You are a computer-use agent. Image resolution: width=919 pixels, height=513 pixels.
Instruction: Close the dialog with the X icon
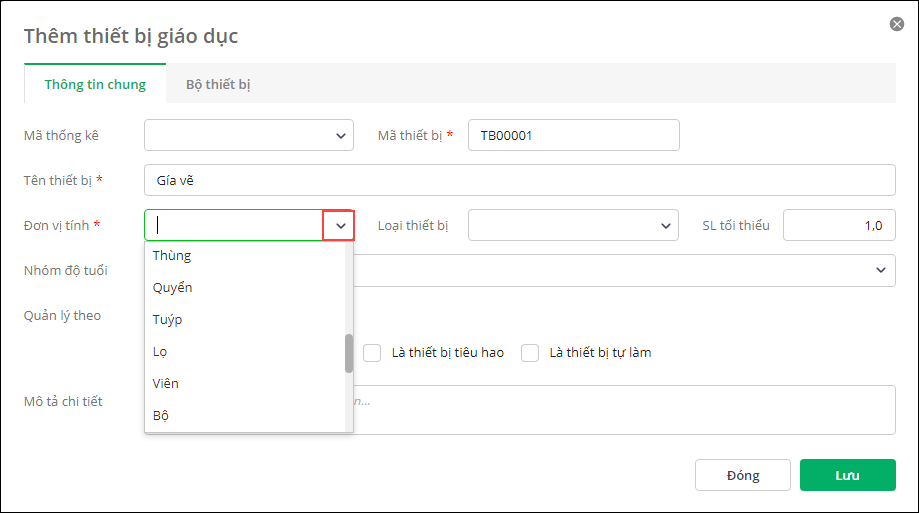tap(897, 24)
